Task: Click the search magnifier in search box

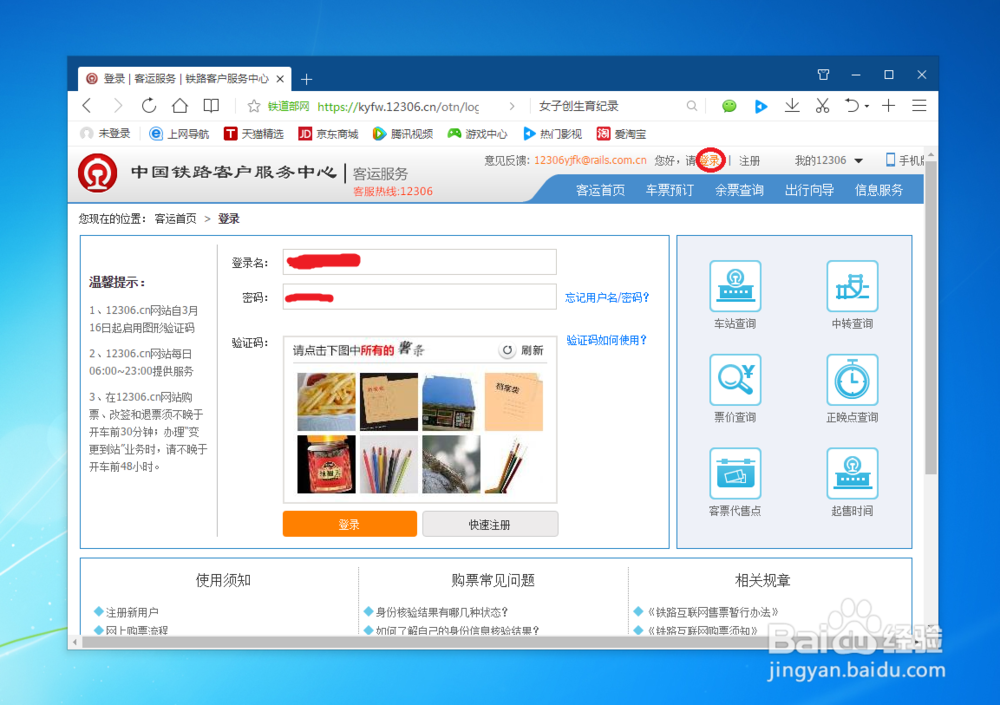Action: point(691,107)
